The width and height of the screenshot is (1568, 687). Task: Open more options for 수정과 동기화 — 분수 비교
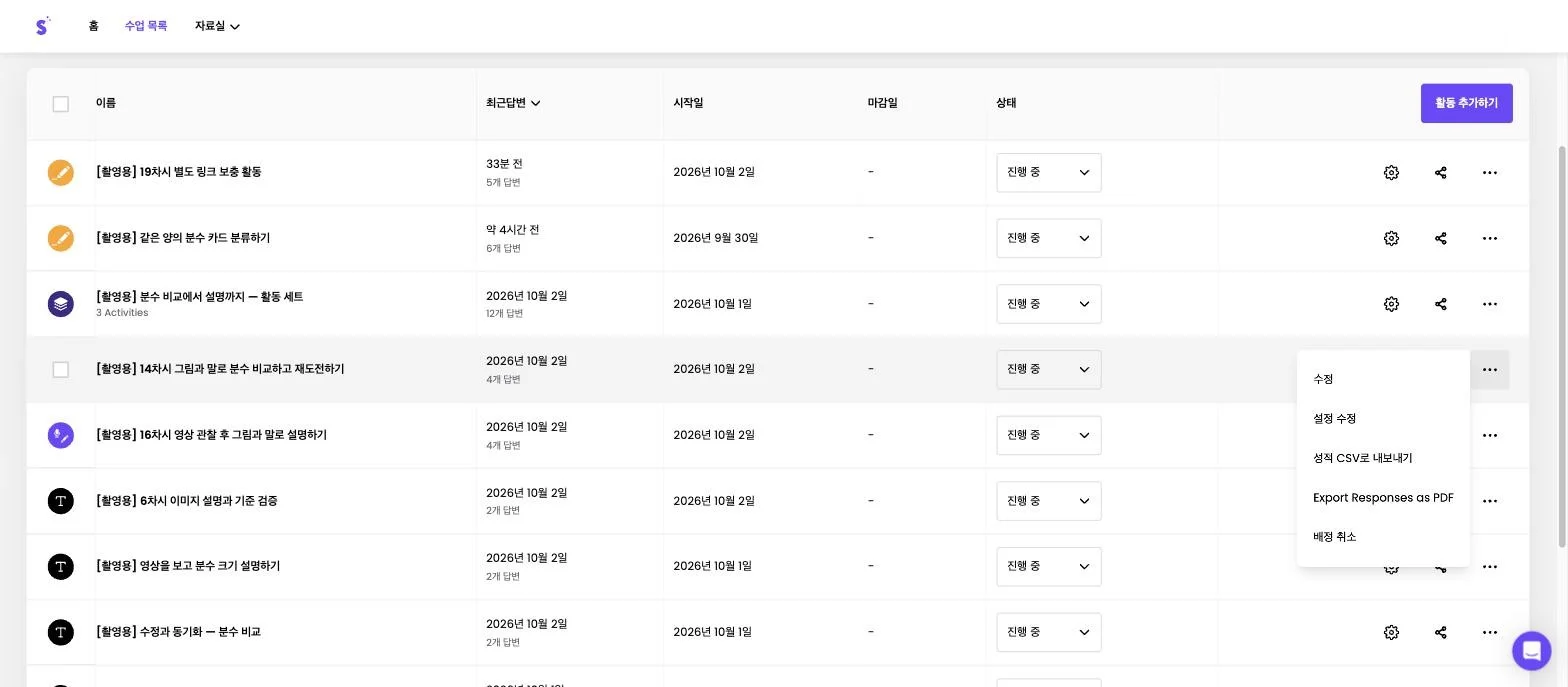(1489, 633)
